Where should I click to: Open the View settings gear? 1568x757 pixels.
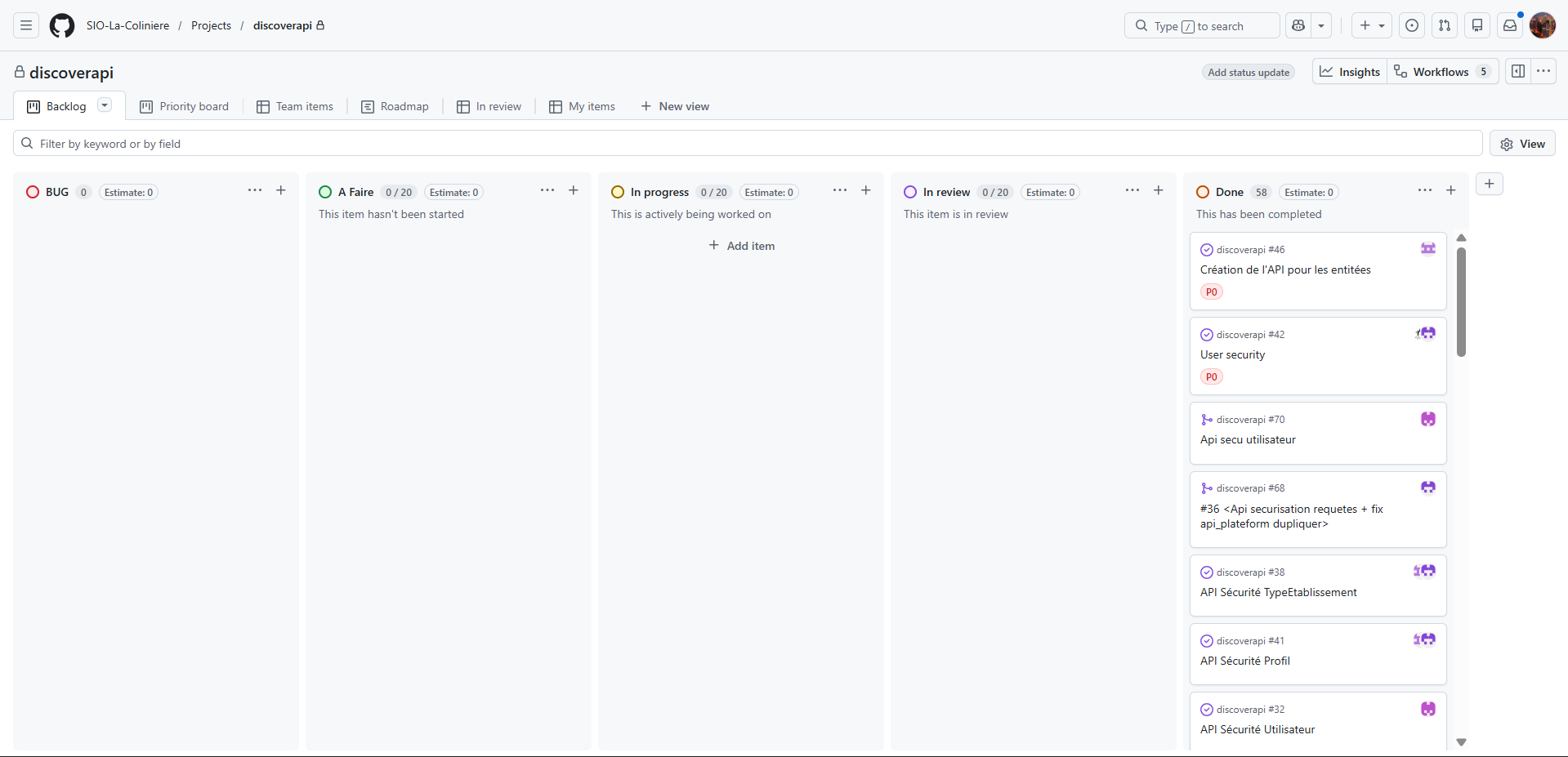[1507, 144]
